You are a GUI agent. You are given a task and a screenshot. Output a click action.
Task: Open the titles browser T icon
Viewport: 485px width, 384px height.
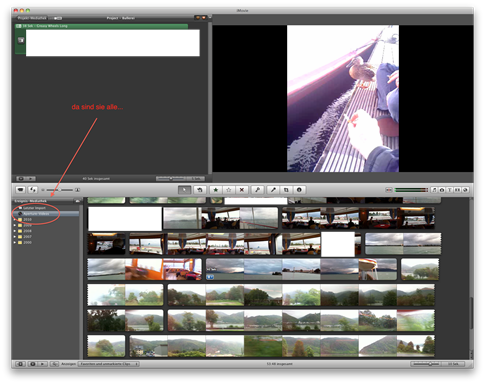tap(450, 190)
